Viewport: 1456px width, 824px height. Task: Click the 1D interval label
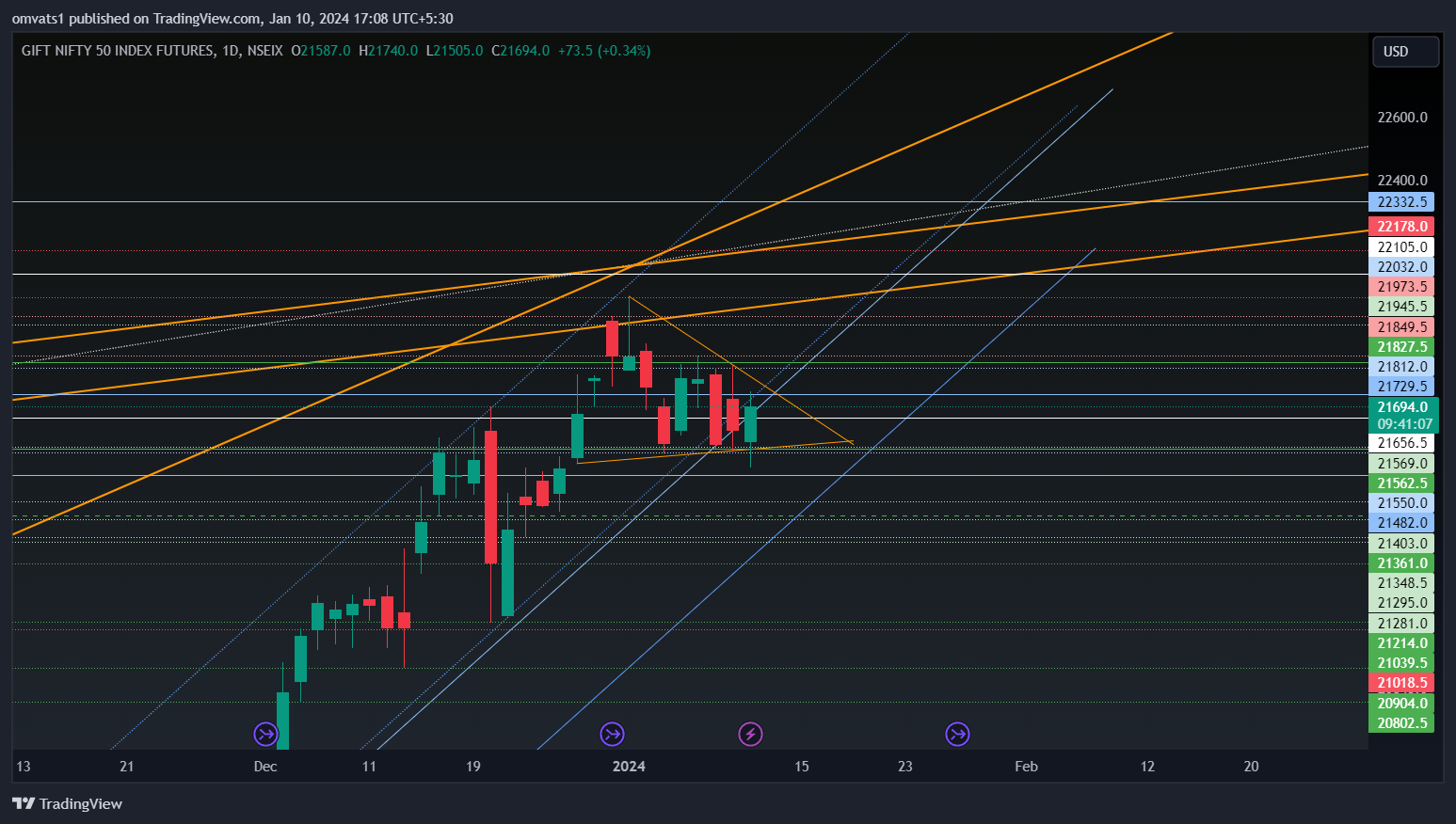231,51
